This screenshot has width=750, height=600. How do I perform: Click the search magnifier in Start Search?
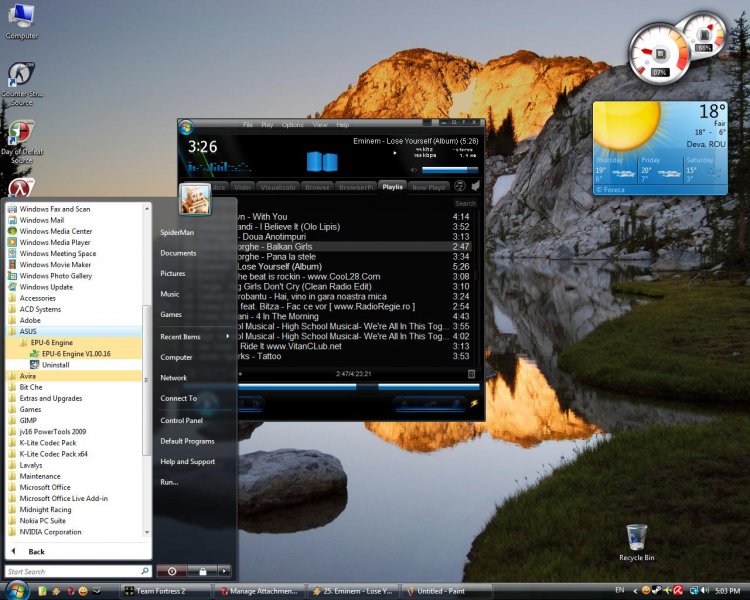click(x=145, y=571)
